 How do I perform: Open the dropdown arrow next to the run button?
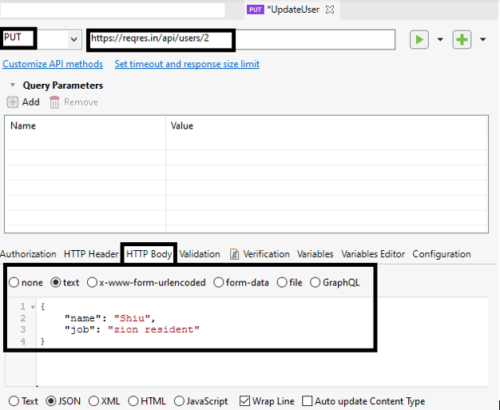point(440,40)
